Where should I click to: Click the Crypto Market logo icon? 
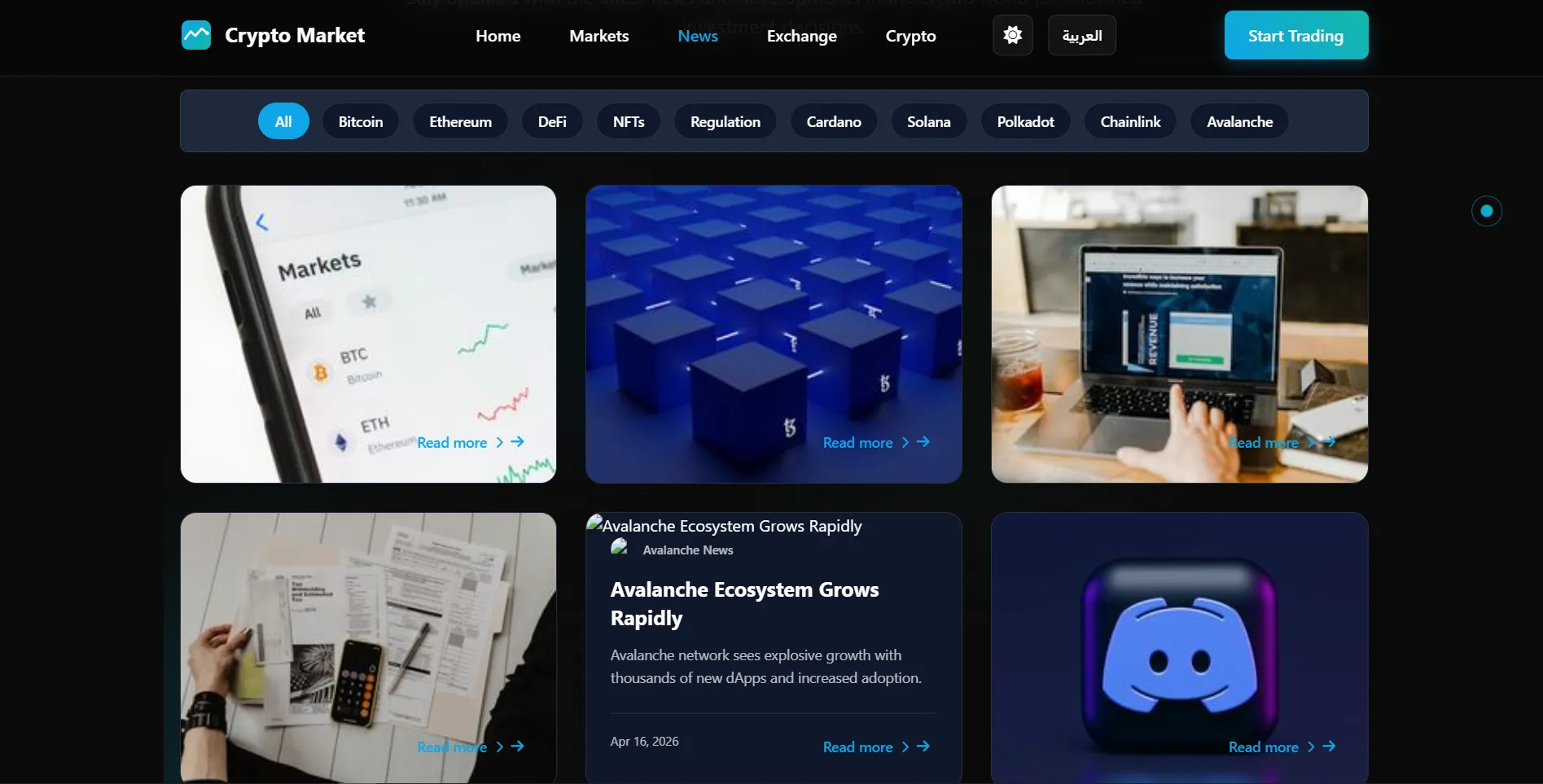pyautogui.click(x=196, y=35)
